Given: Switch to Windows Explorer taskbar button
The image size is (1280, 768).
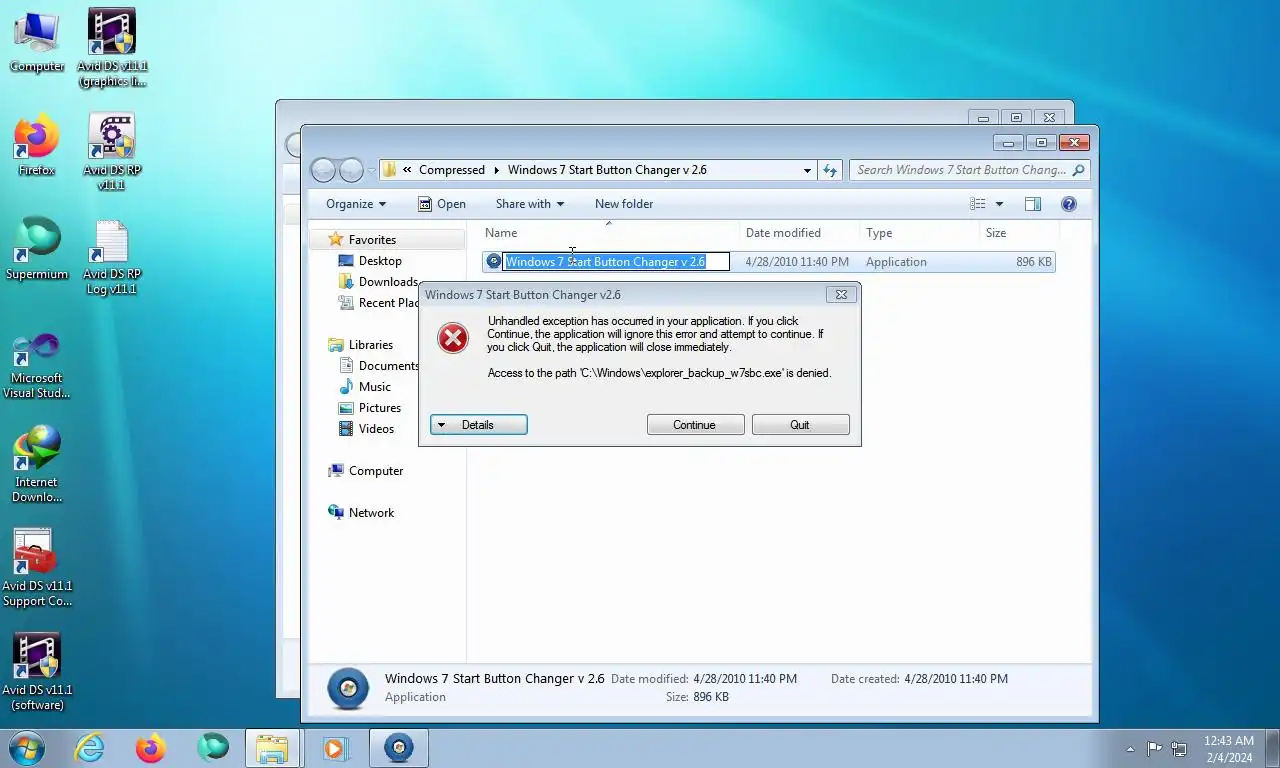Looking at the screenshot, I should click(x=272, y=747).
